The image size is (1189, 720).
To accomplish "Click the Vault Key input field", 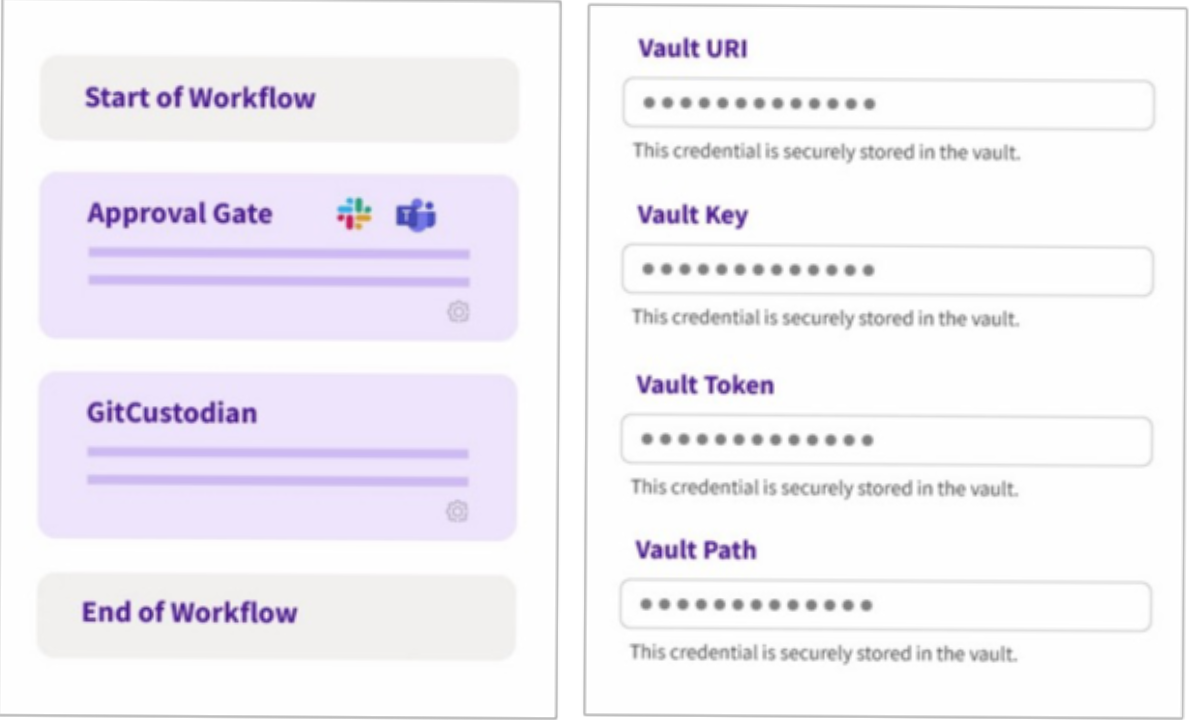I will pyautogui.click(x=887, y=270).
